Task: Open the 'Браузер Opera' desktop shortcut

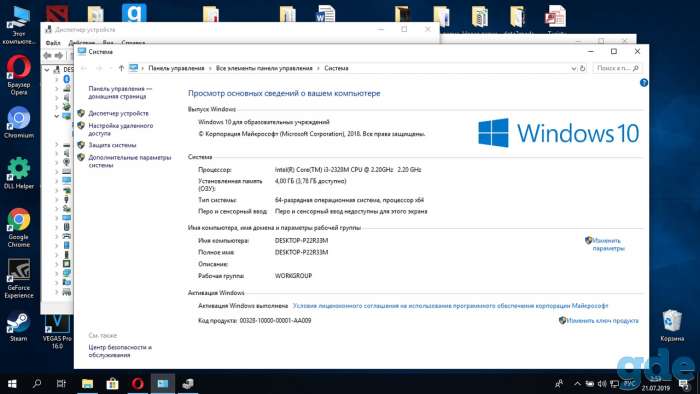Action: coord(19,75)
